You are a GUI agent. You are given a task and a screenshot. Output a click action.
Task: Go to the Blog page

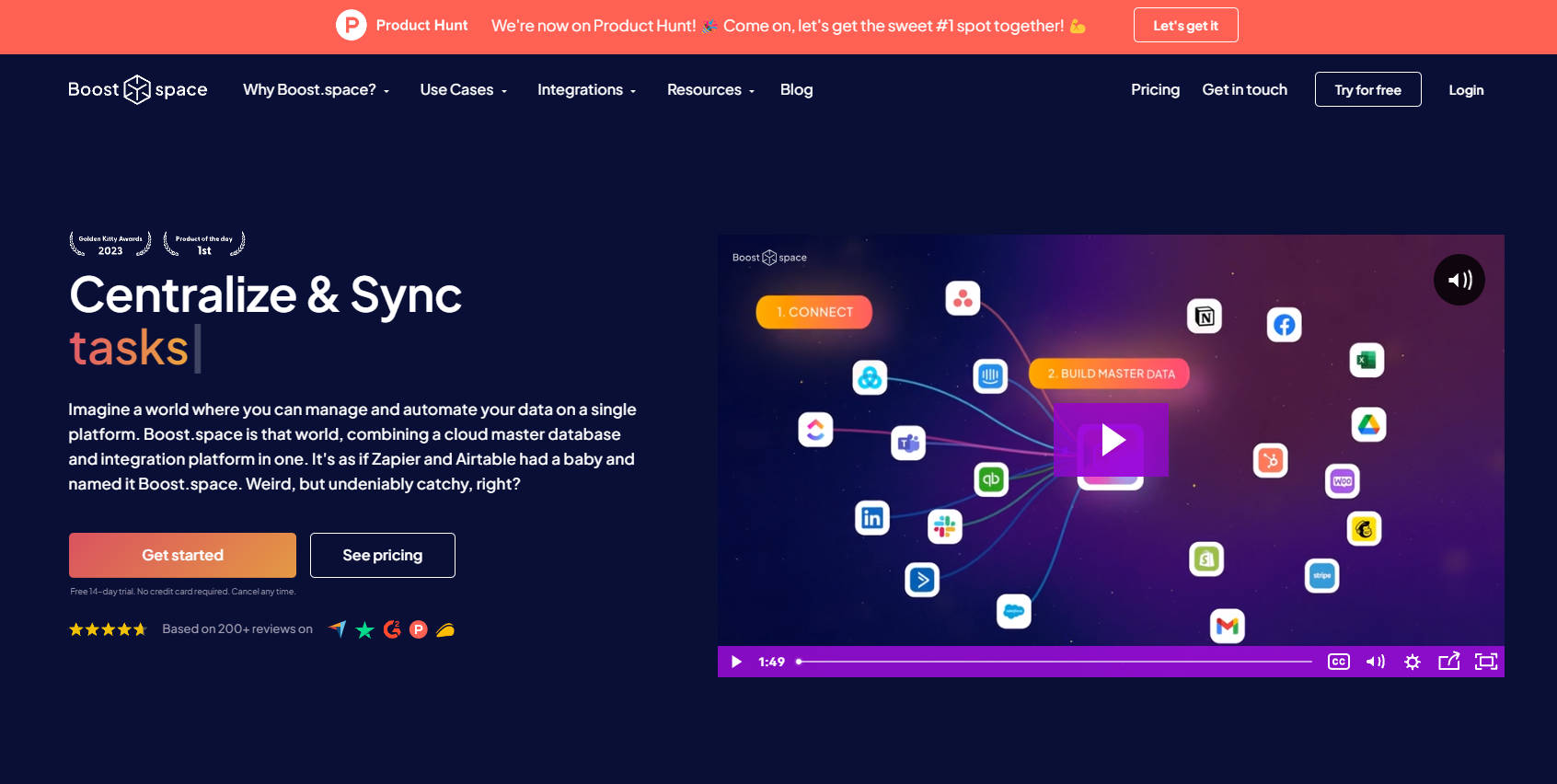click(x=796, y=90)
